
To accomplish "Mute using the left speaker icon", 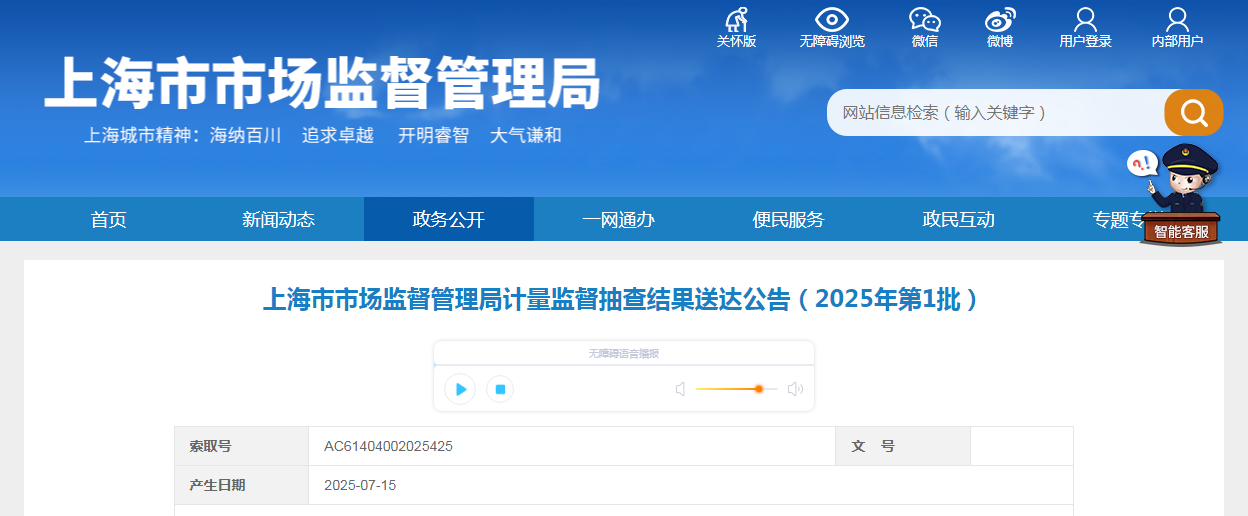I will [x=681, y=389].
